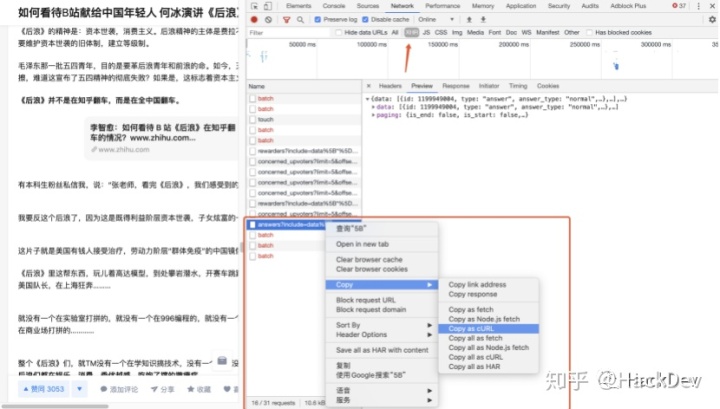
Task: Close the request details panel
Action: point(368,86)
